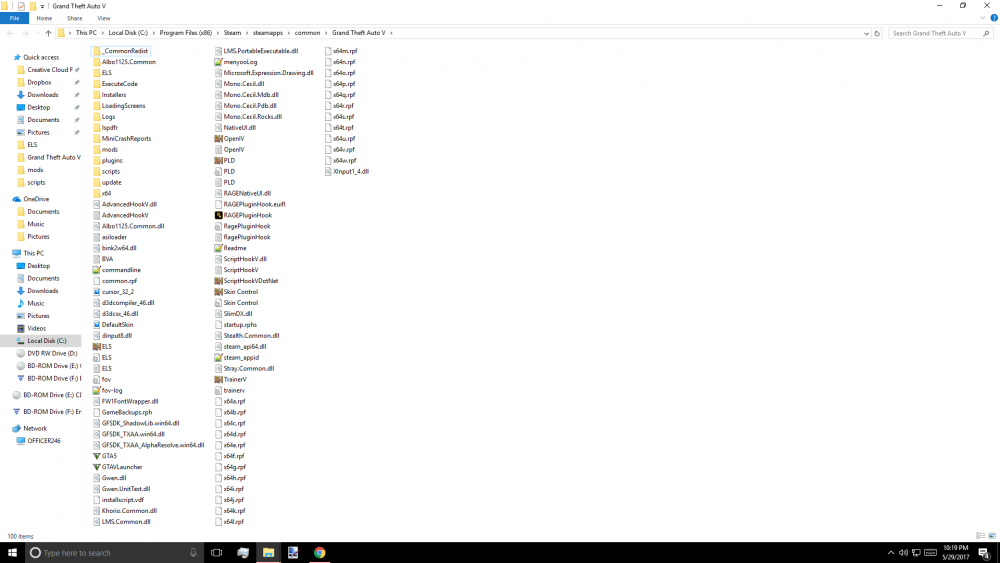This screenshot has width=1000, height=563.
Task: Select Network in the navigation pane
Action: (x=34, y=428)
